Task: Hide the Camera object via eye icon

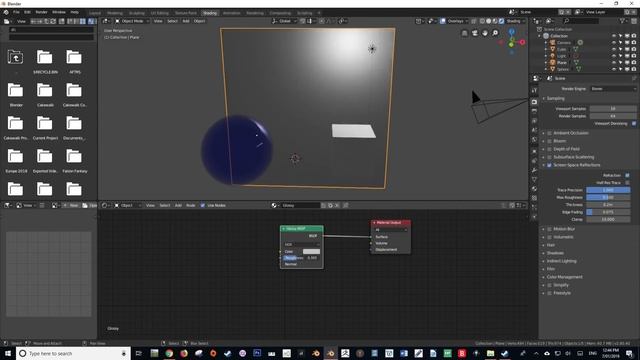Action: (x=614, y=42)
